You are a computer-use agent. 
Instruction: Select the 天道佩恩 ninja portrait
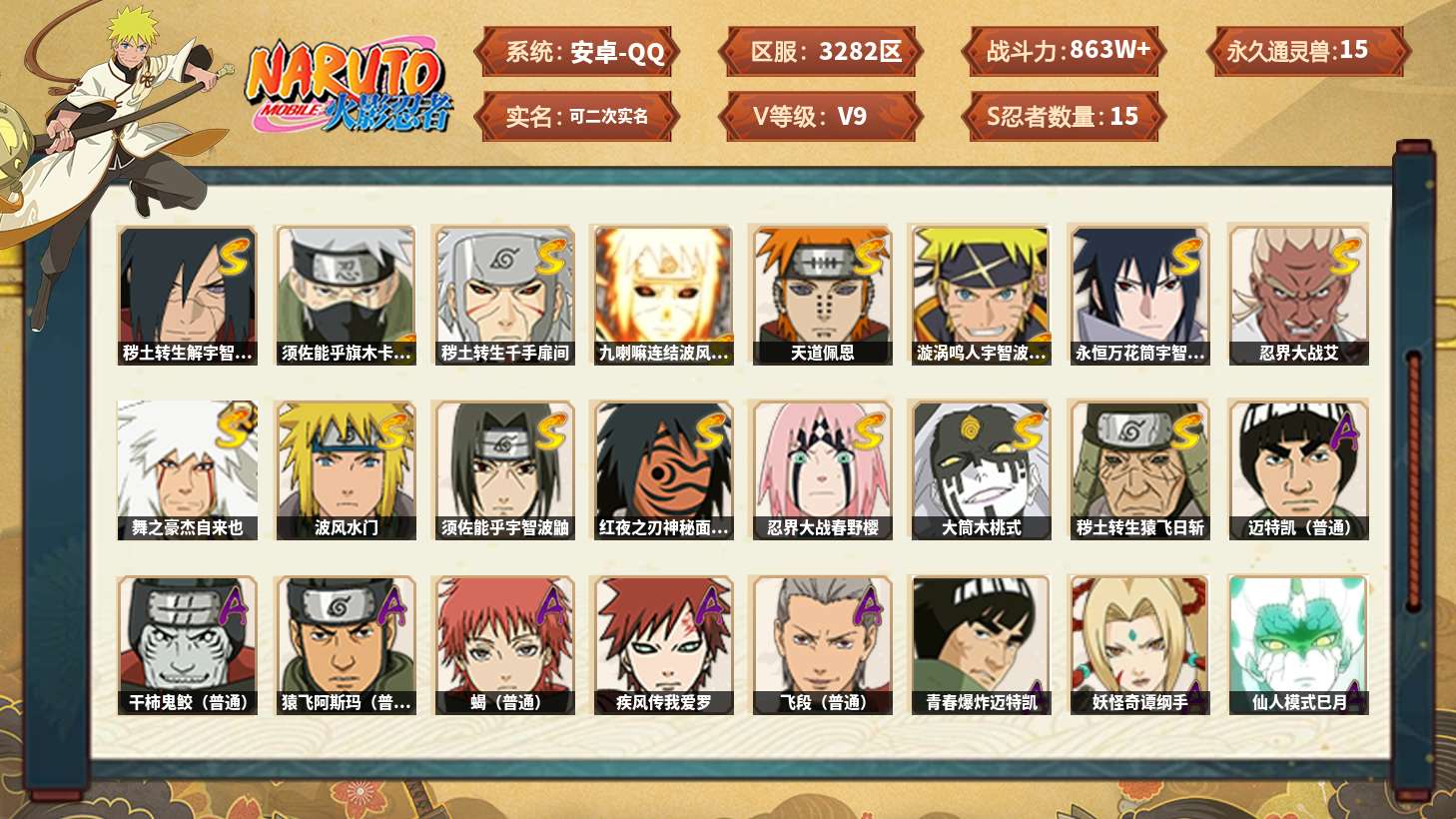[x=821, y=295]
